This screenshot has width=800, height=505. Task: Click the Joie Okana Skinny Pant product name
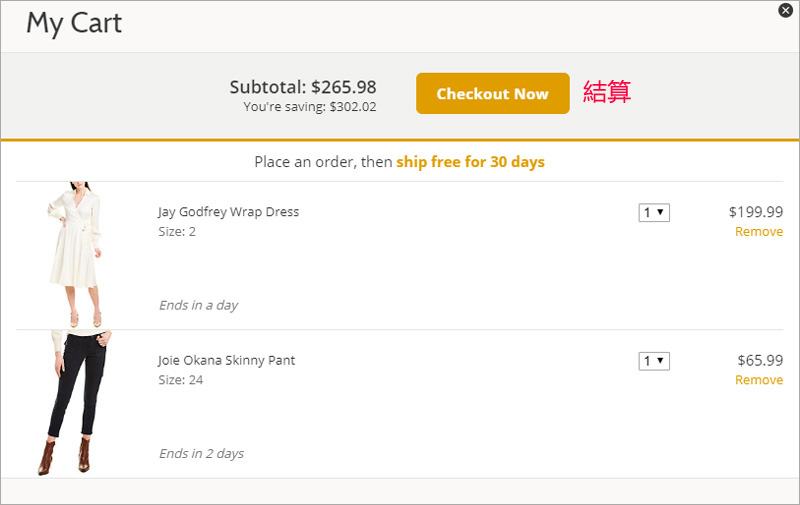pos(226,361)
